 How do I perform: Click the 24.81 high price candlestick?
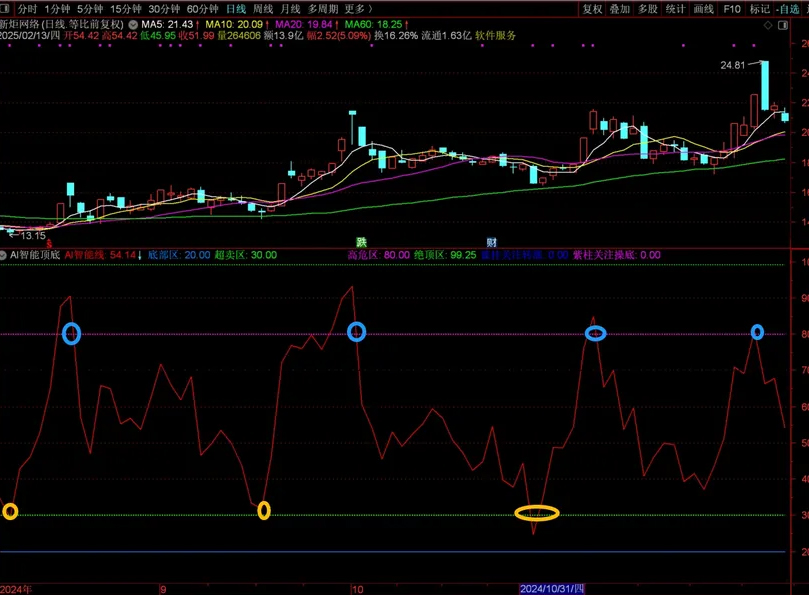pyautogui.click(x=764, y=85)
